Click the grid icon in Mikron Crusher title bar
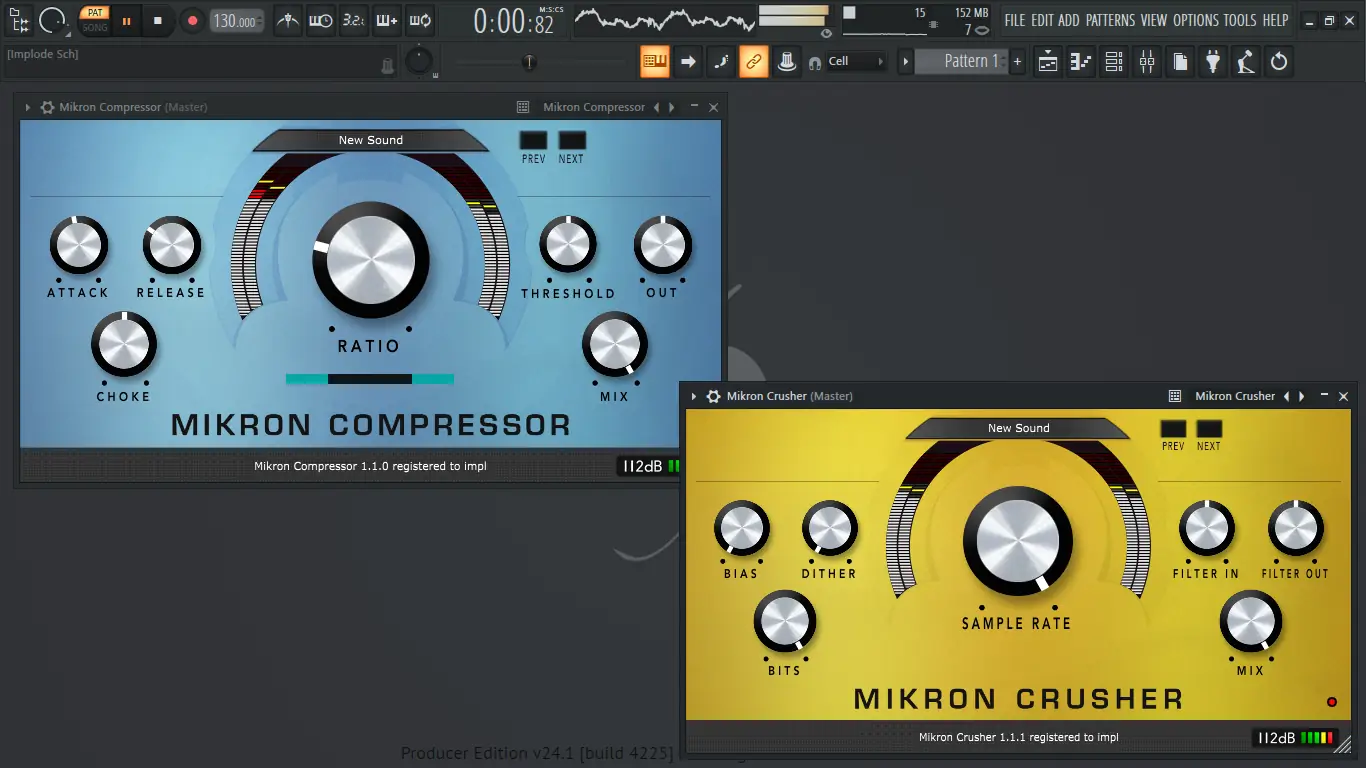 coord(1175,396)
